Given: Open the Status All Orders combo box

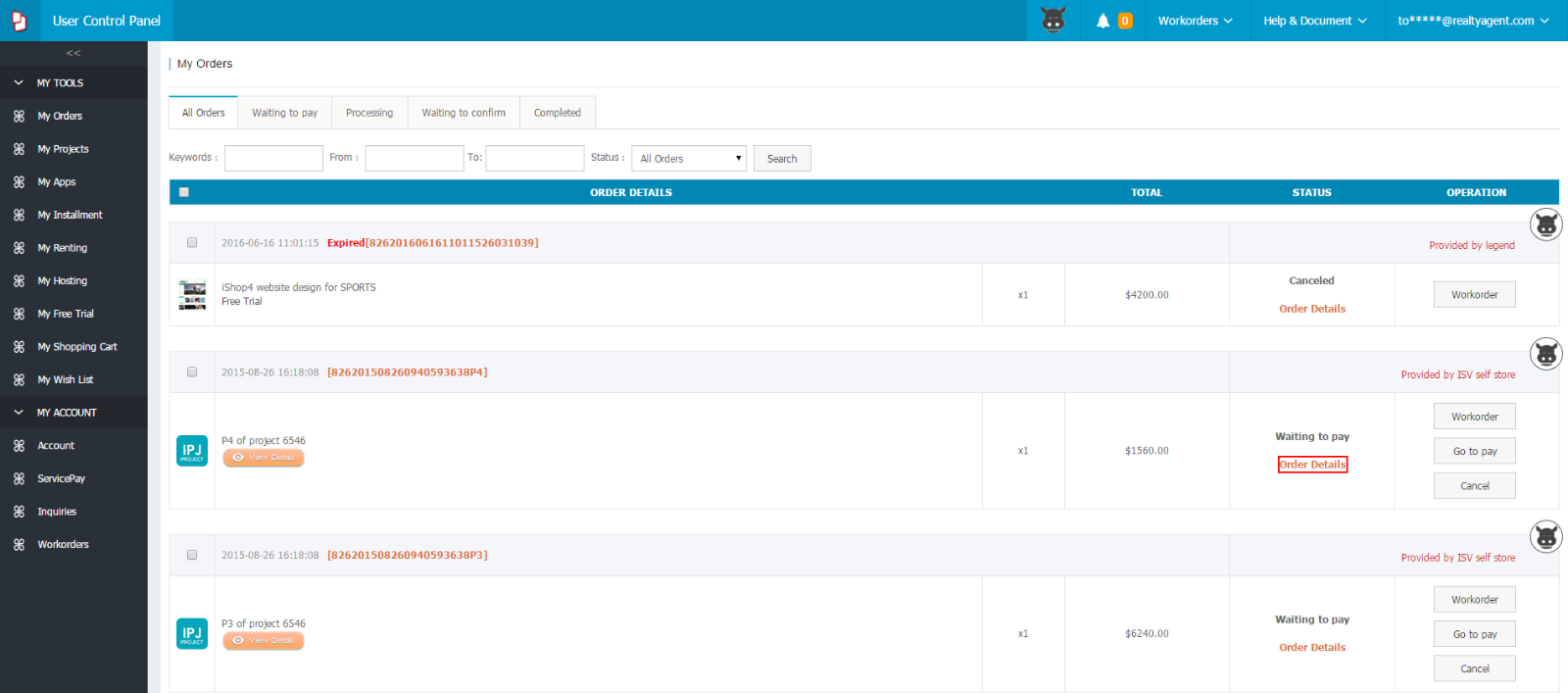Looking at the screenshot, I should (x=689, y=159).
